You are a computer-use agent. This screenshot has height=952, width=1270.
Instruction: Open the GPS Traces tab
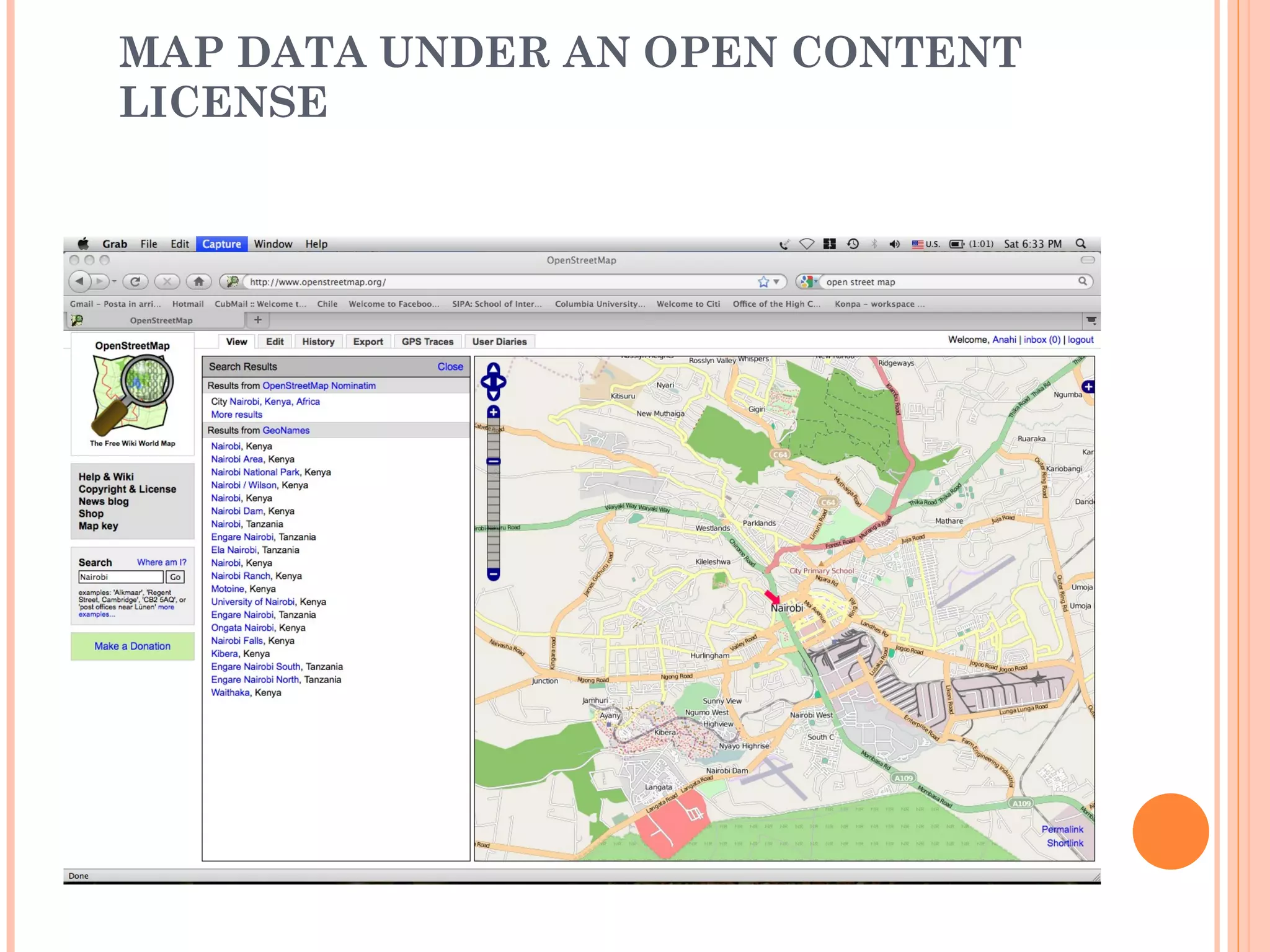(427, 342)
